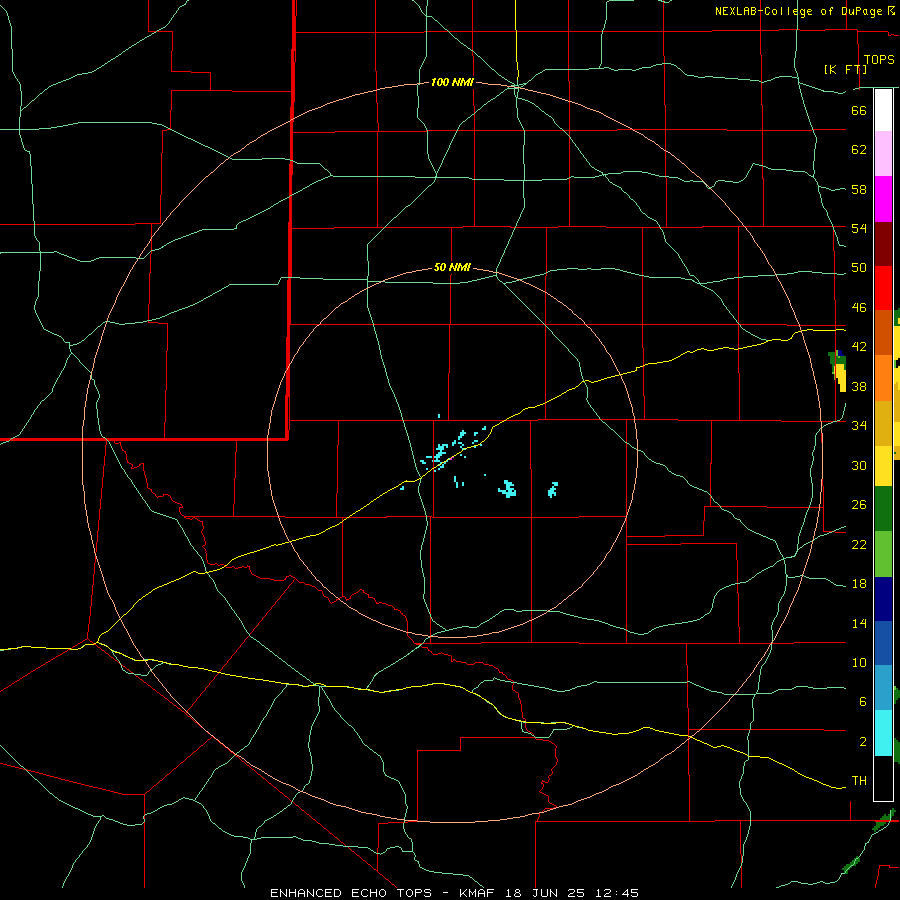
Task: Click the yellow echo beside the legend bar
Action: 841,377
